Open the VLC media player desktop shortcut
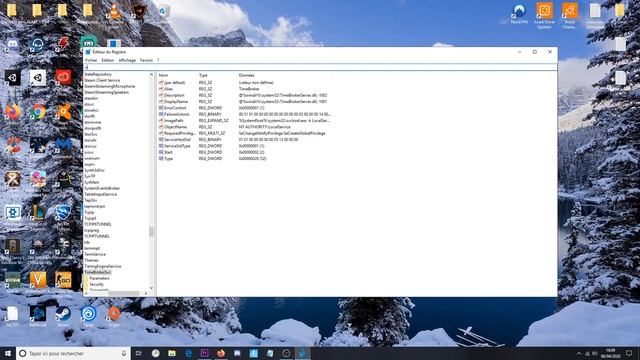The width and height of the screenshot is (640, 360). [114, 12]
